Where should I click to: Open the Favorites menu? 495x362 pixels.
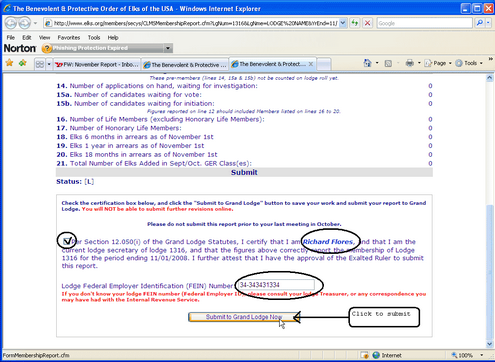tap(69, 37)
